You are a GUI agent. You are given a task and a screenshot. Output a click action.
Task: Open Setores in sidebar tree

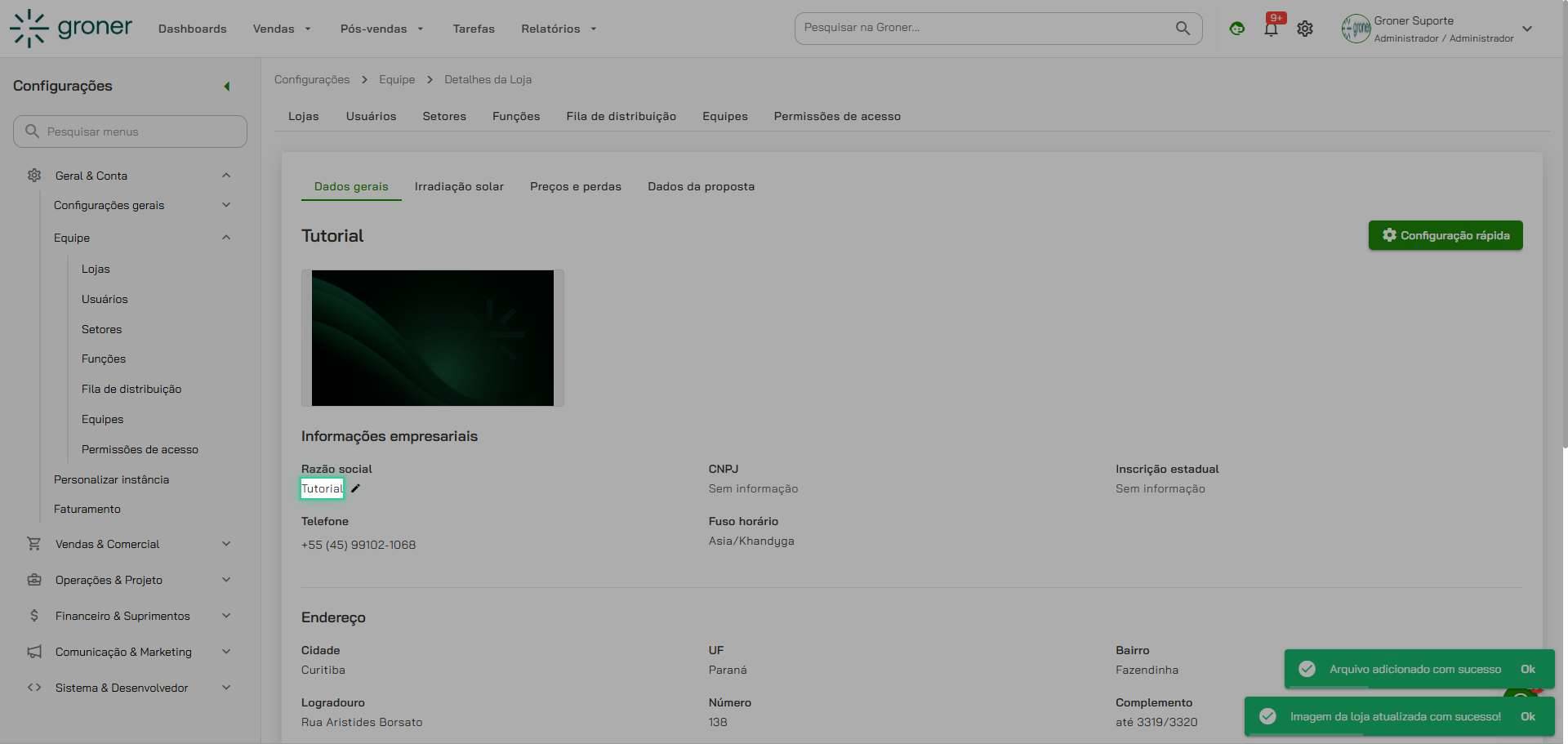(x=102, y=329)
